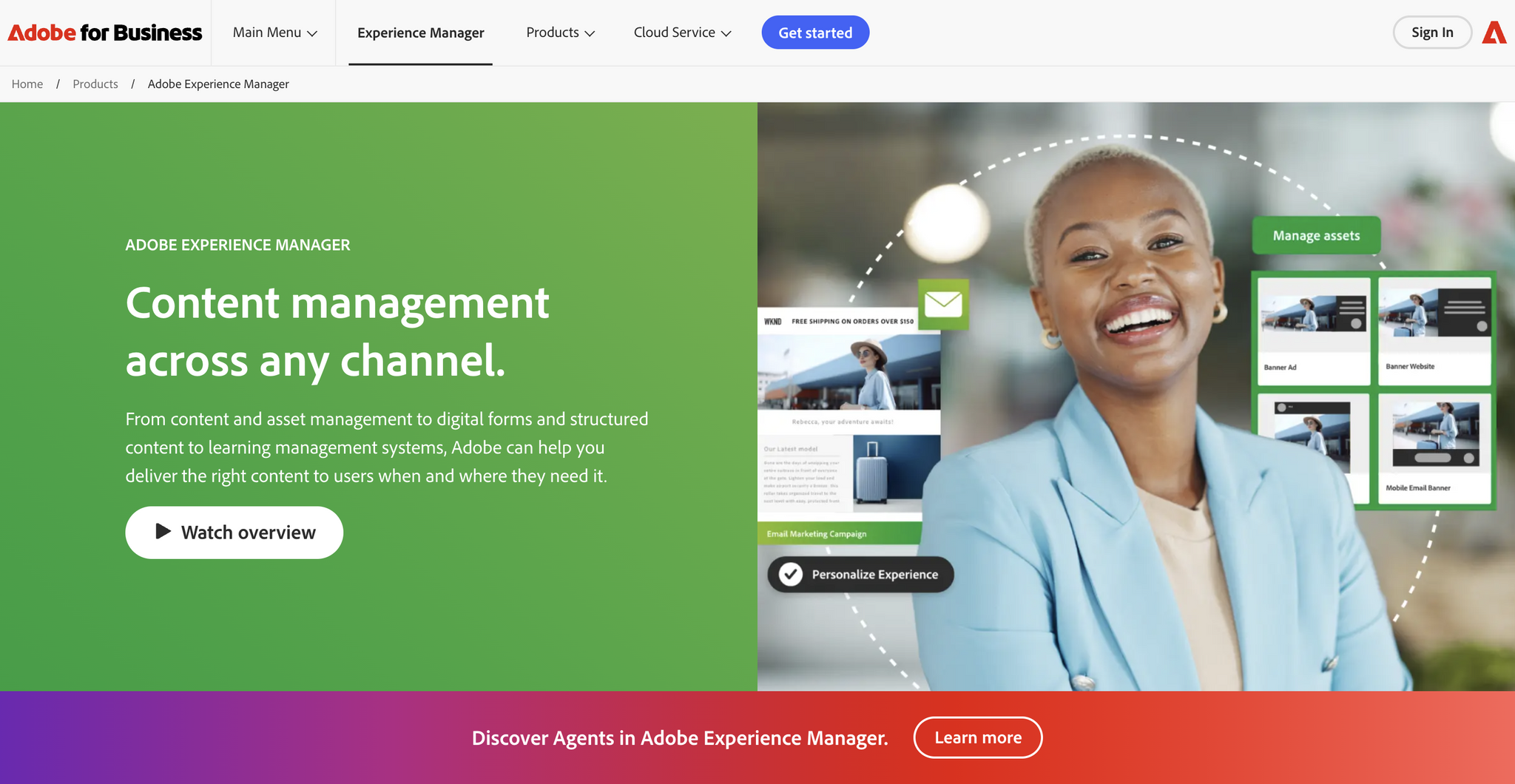Select the Experience Manager tab
The height and width of the screenshot is (784, 1515).
tap(421, 33)
